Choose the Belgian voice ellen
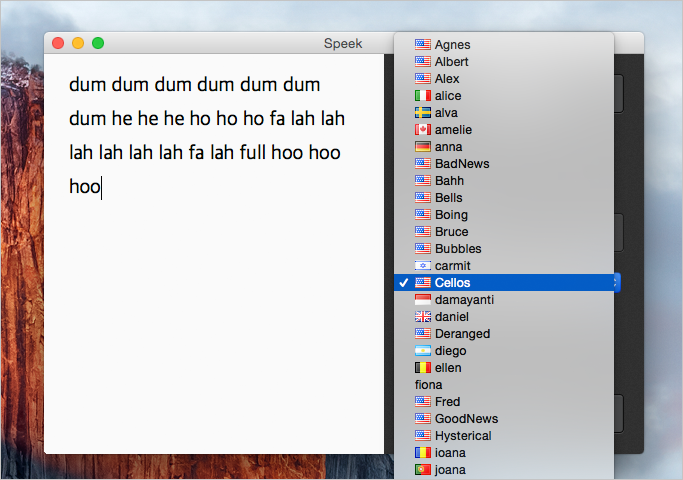This screenshot has height=480, width=683. coord(504,367)
